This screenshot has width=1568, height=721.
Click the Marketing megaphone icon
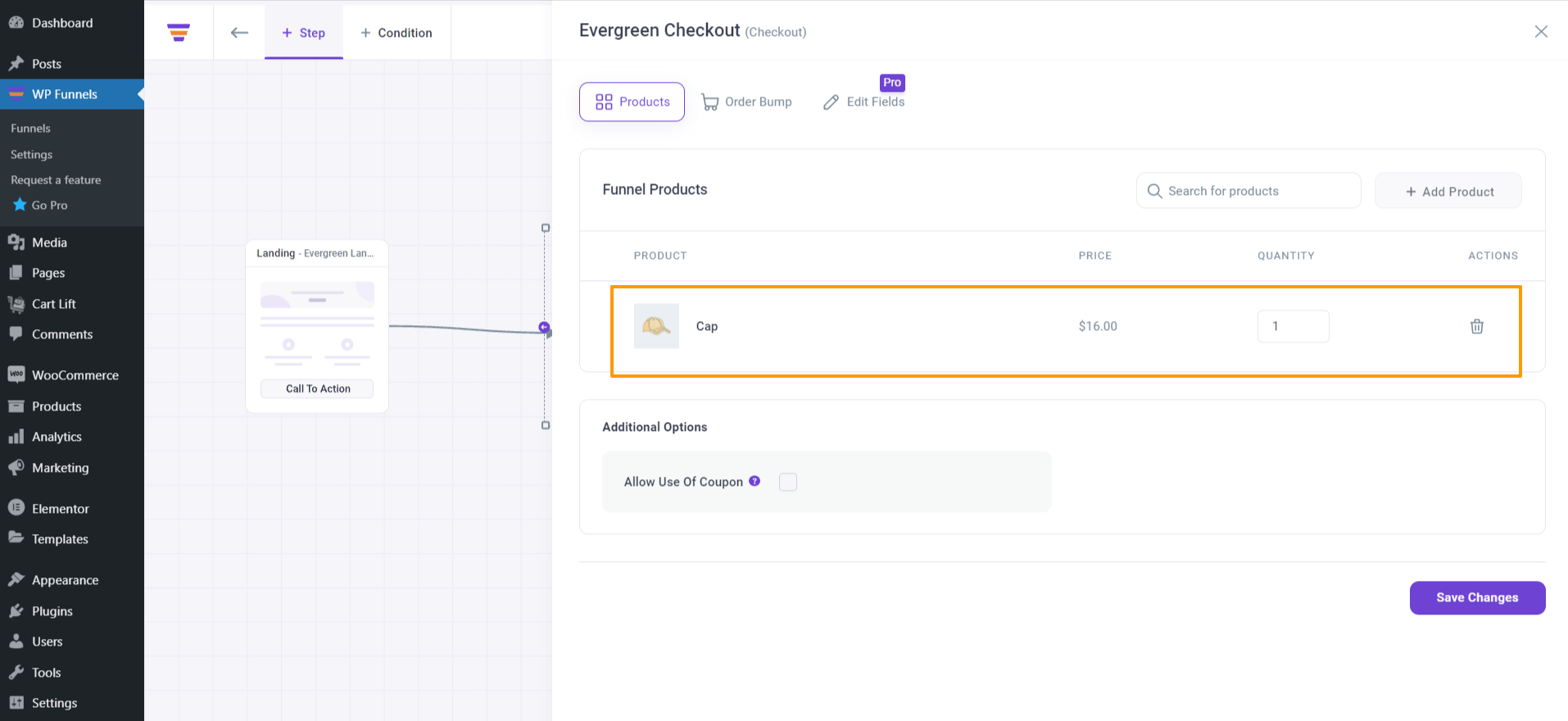[x=16, y=468]
